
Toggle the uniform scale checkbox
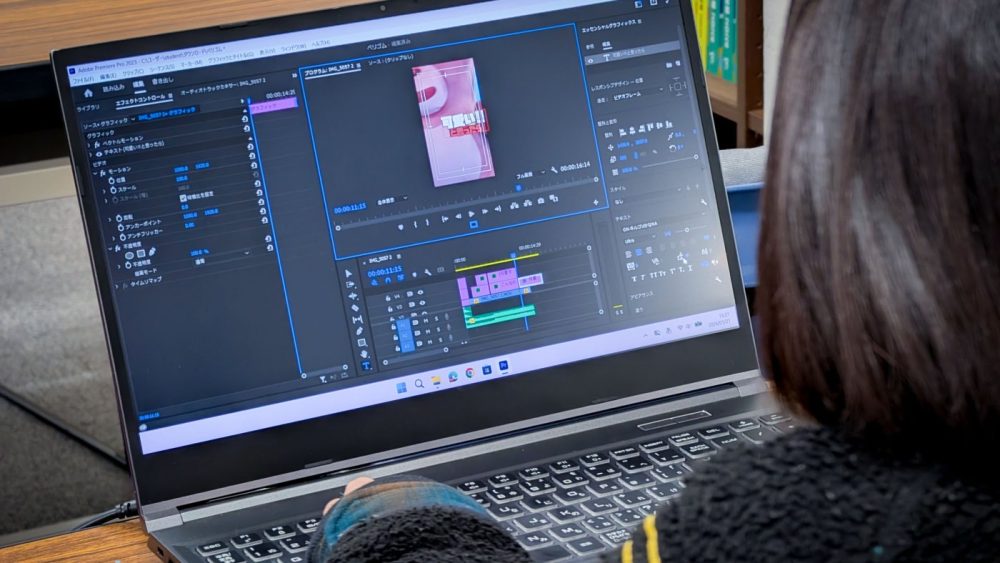(x=183, y=196)
